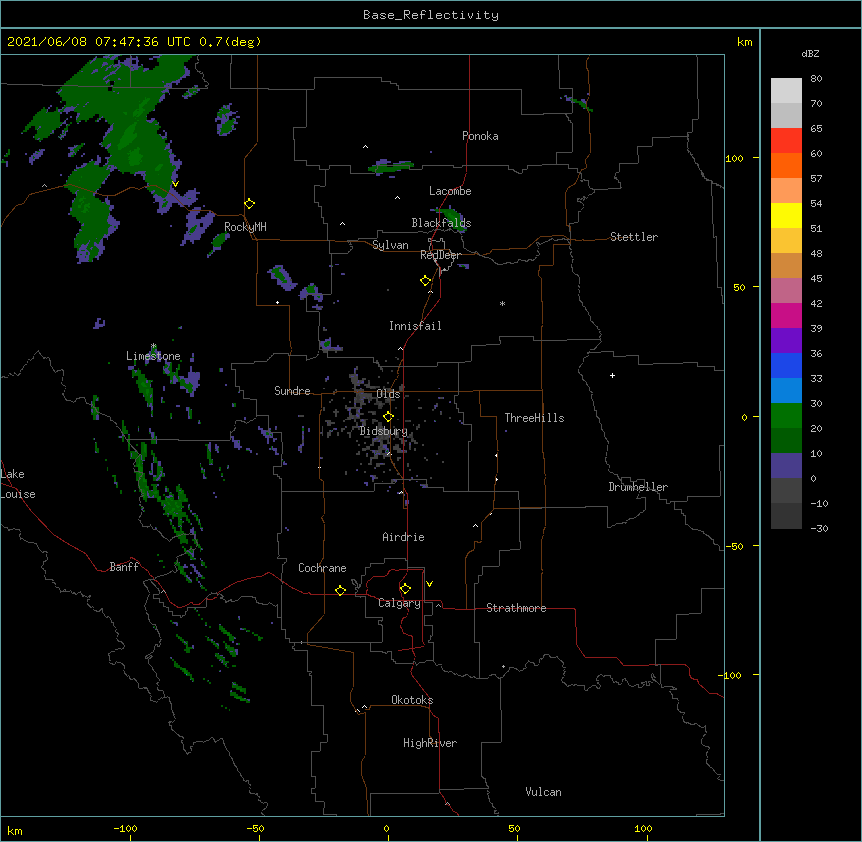Viewport: 862px width, 842px height.
Task: Select the asterisk marker east of Innisfail
Action: coord(502,303)
